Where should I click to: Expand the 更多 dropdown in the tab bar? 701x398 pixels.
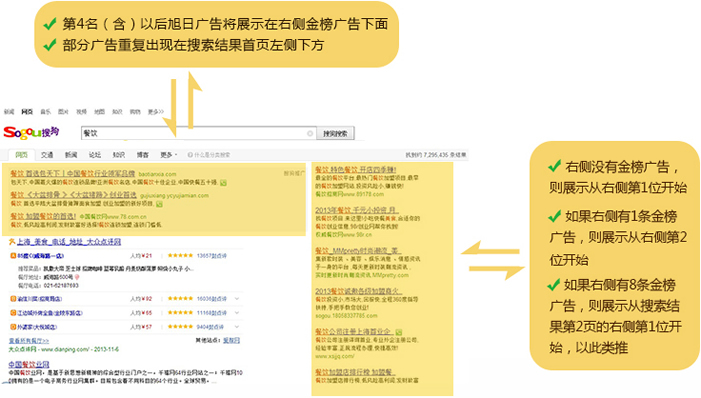(x=169, y=155)
